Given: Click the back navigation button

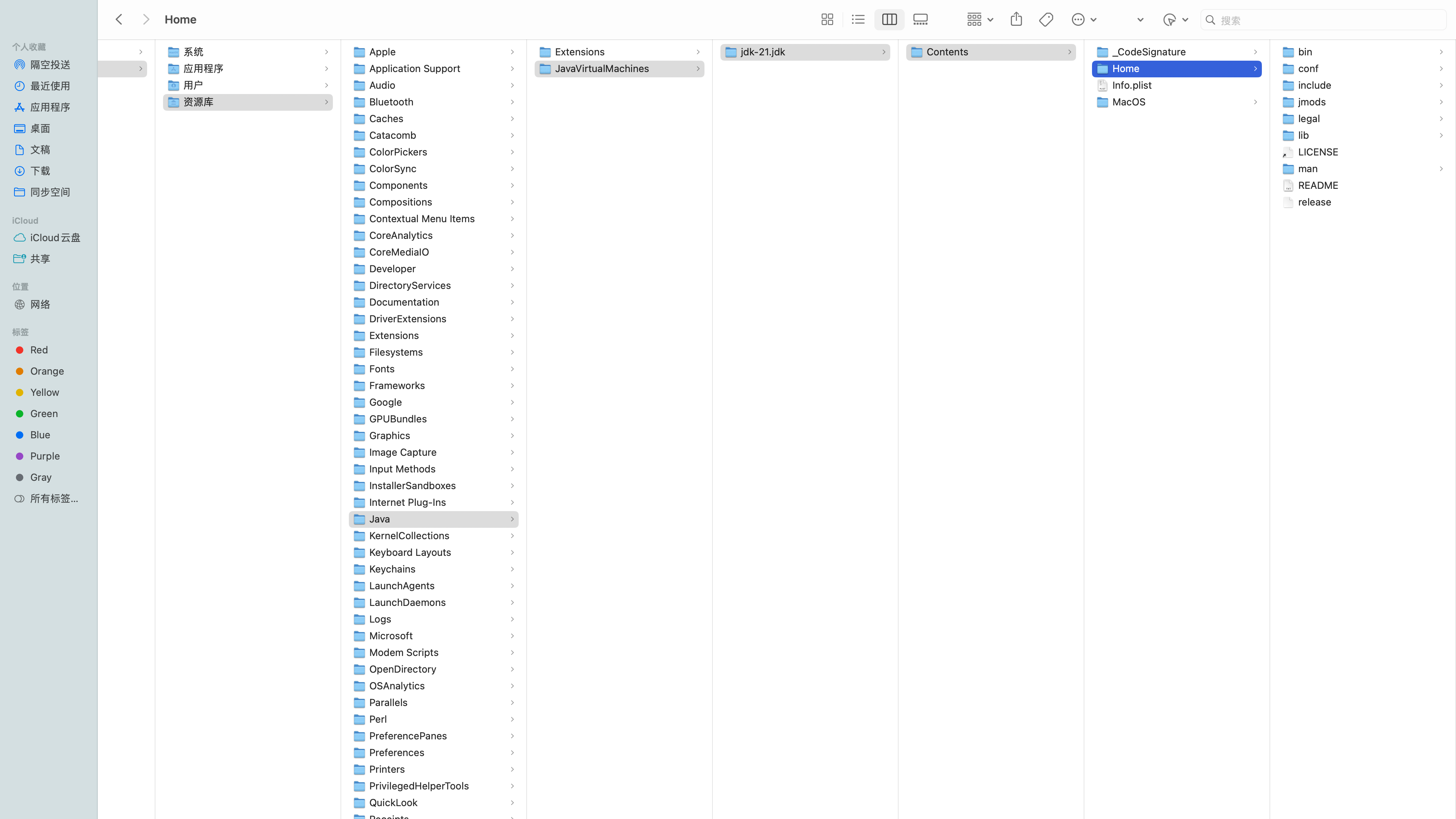Looking at the screenshot, I should (x=119, y=19).
